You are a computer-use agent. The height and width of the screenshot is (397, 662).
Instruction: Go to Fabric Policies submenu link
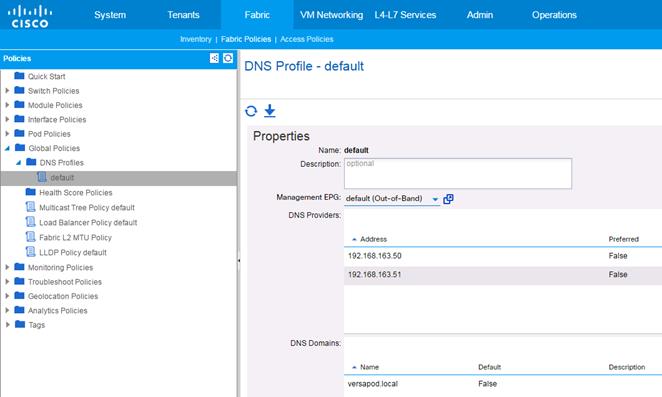(246, 39)
